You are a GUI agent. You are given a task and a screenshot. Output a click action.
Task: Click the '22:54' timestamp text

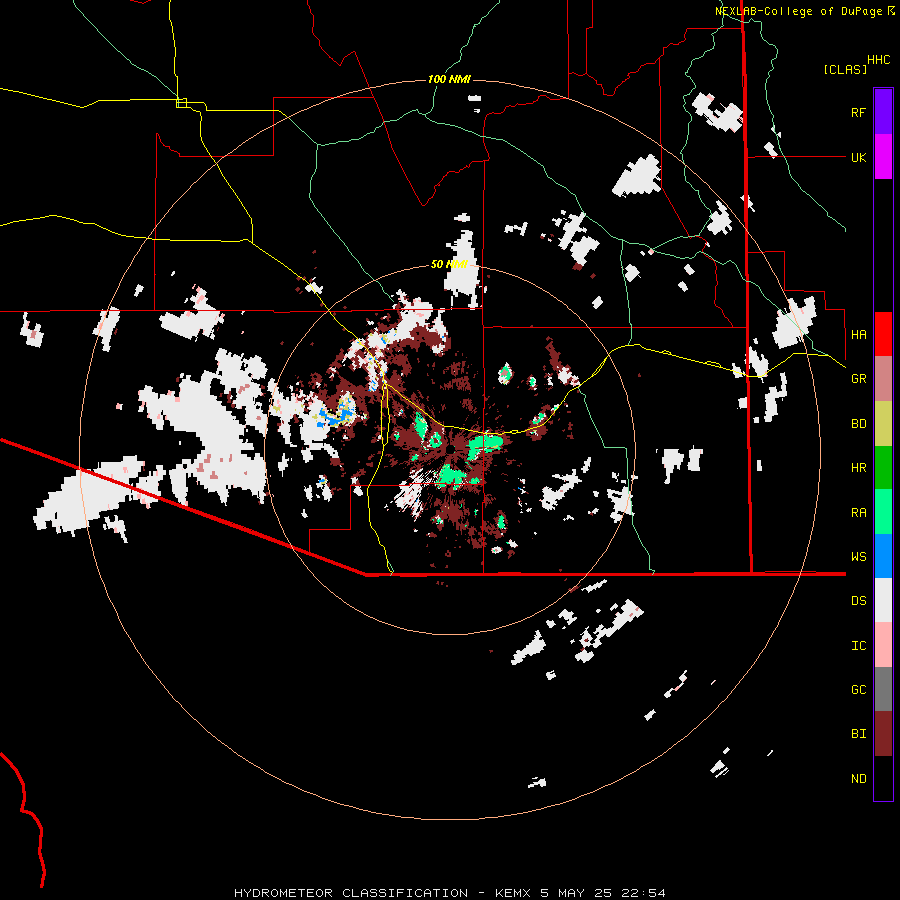pos(644,893)
